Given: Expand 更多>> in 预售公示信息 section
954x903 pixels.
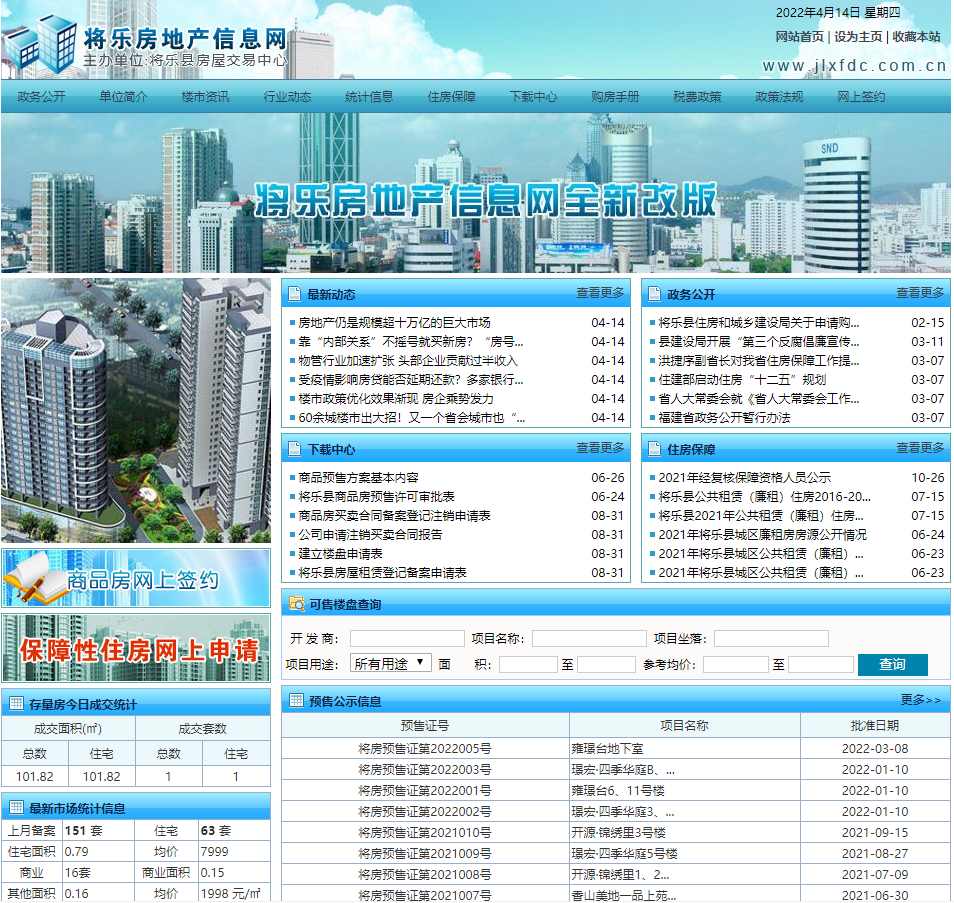Looking at the screenshot, I should pyautogui.click(x=920, y=700).
